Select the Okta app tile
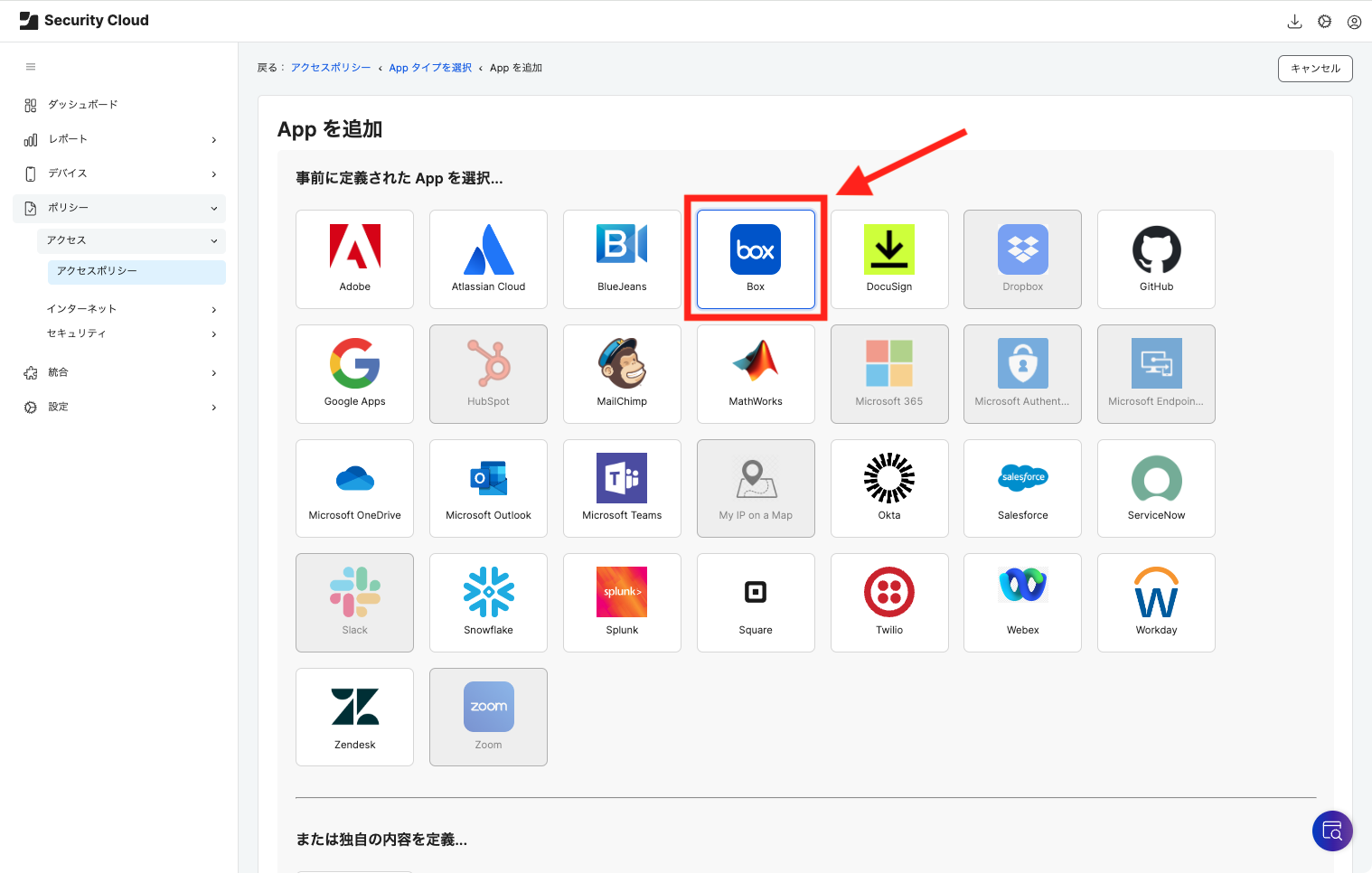 pyautogui.click(x=889, y=488)
